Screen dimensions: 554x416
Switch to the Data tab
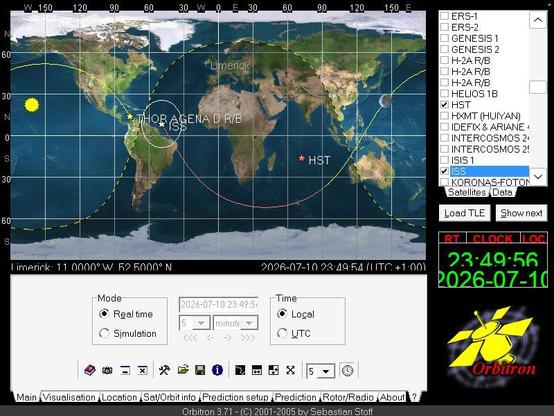[x=502, y=192]
